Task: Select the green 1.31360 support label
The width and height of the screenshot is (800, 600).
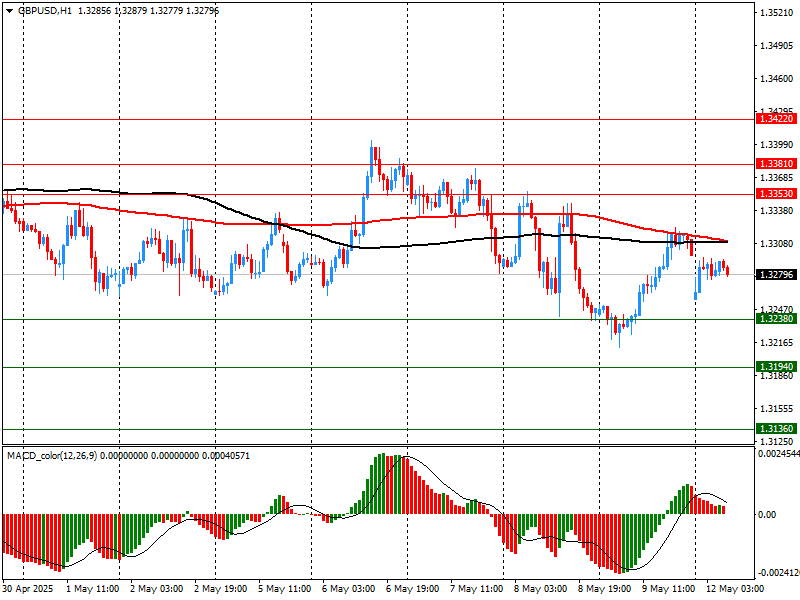Action: tap(776, 428)
